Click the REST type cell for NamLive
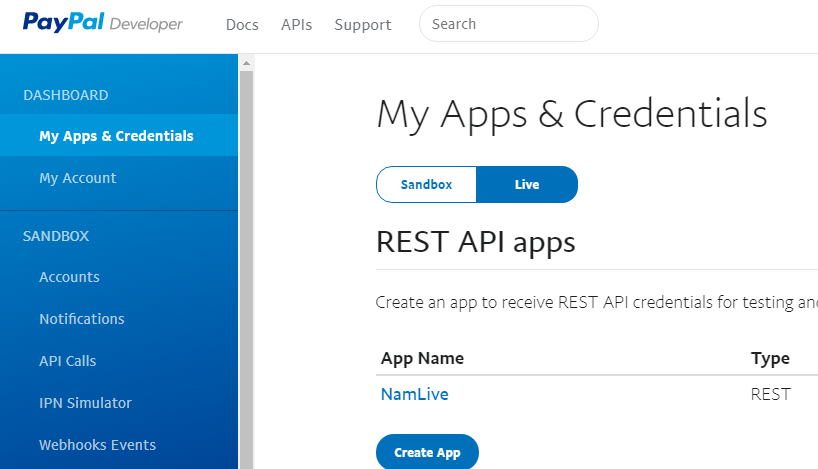Viewport: 818px width, 469px height. (x=771, y=394)
